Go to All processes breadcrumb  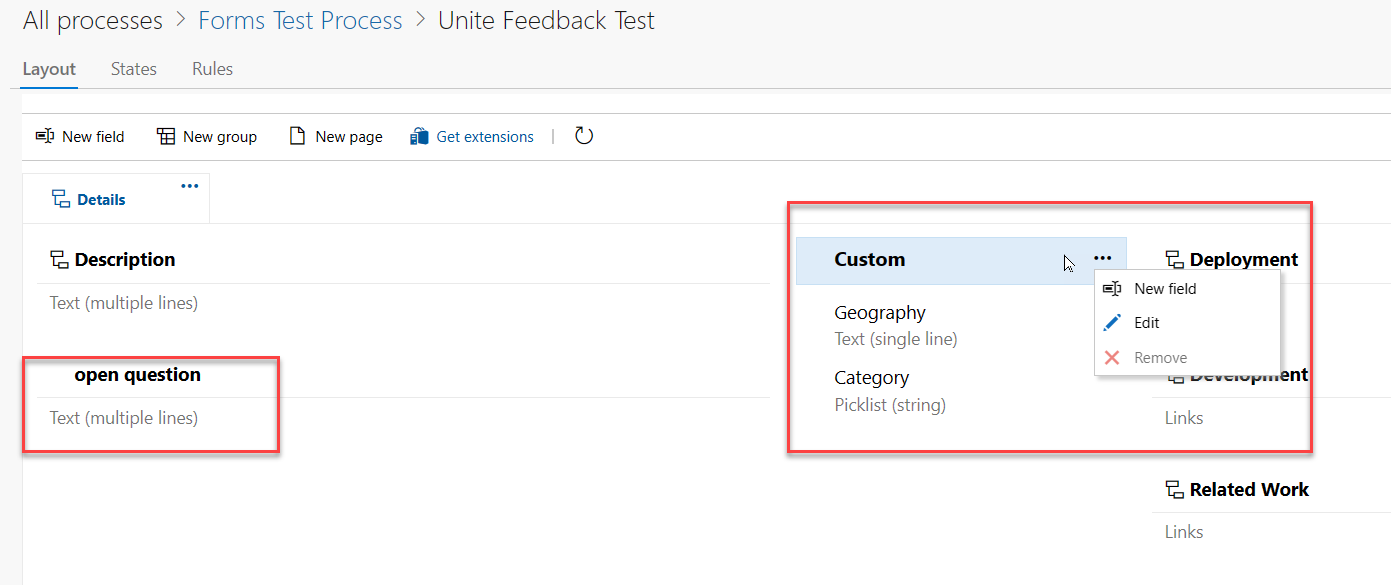coord(92,21)
